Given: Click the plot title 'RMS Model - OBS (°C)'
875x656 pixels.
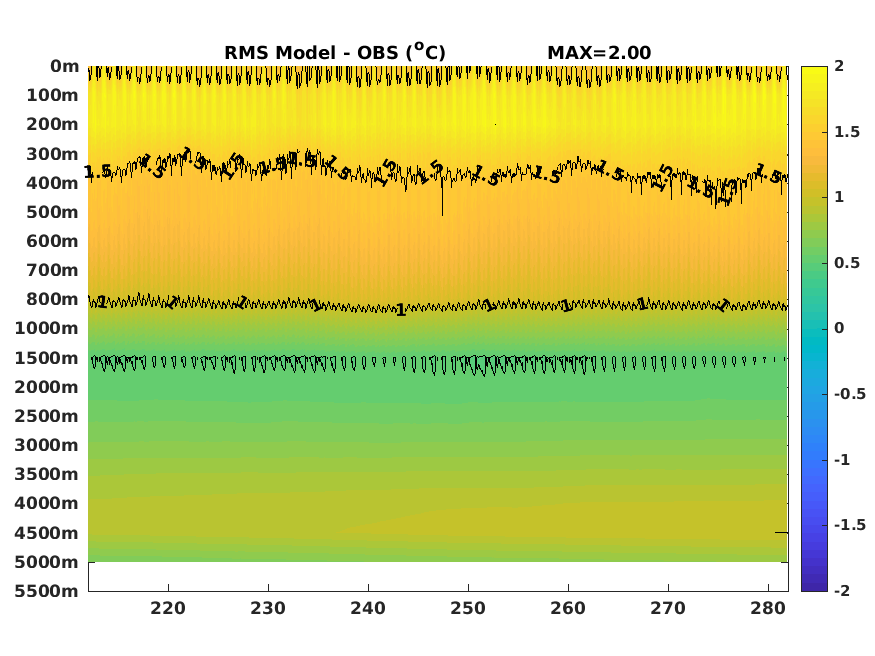Looking at the screenshot, I should pyautogui.click(x=335, y=52).
